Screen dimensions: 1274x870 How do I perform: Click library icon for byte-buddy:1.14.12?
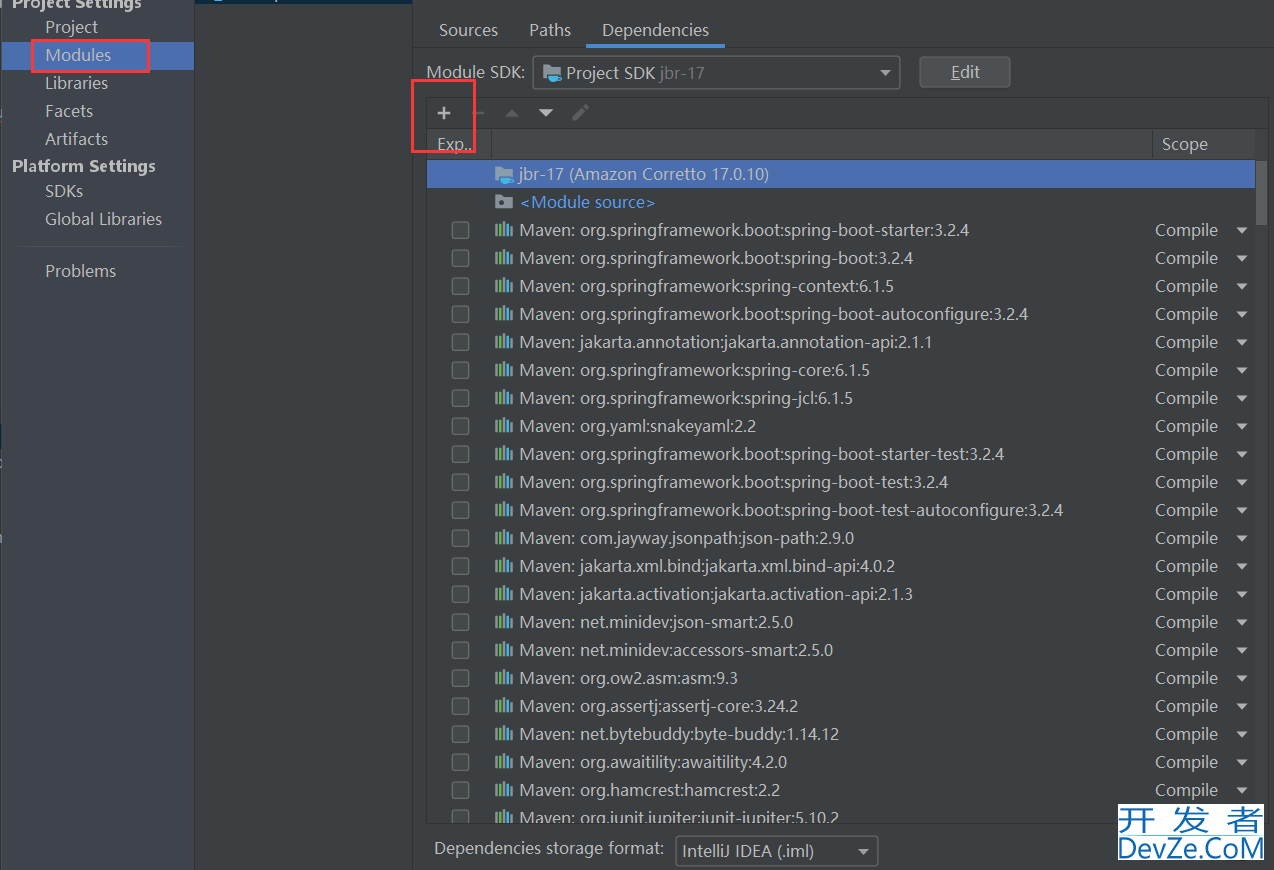(x=504, y=734)
